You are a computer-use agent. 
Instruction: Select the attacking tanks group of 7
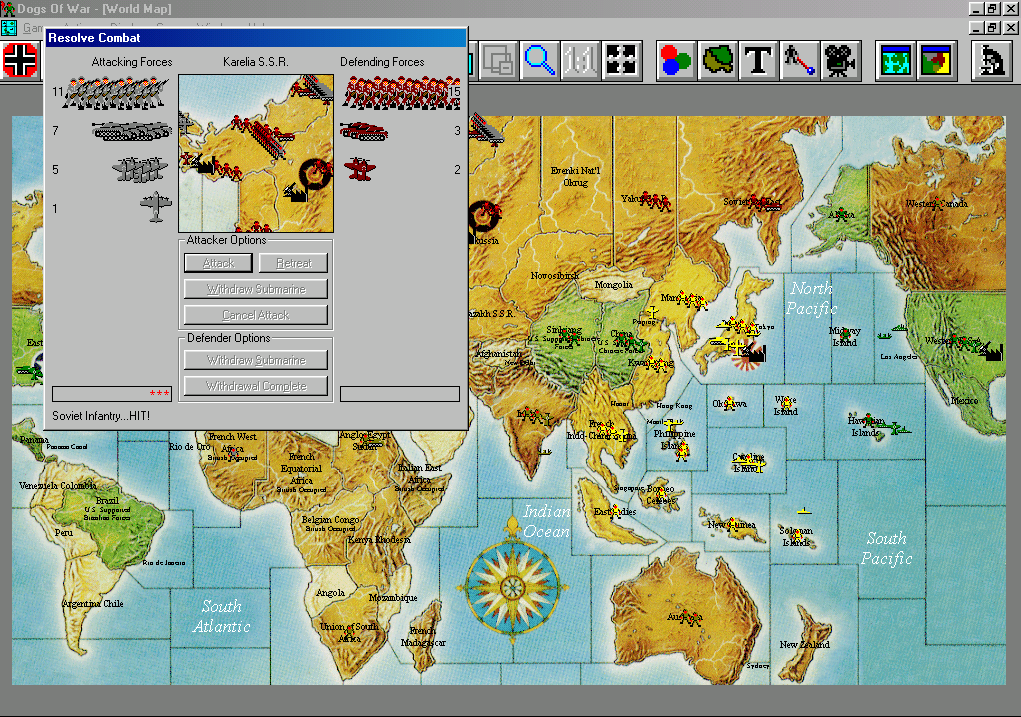point(132,131)
